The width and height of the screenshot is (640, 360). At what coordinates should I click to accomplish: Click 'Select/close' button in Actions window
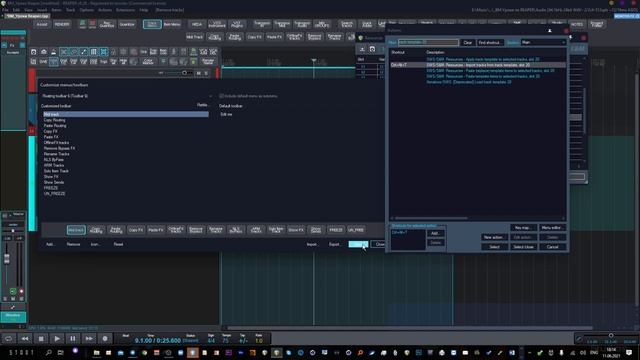(x=523, y=247)
